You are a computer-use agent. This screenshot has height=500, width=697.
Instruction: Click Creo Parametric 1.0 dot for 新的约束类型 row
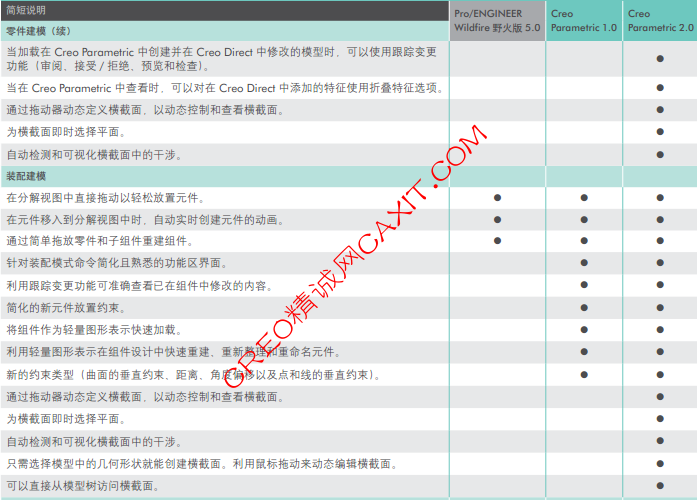[x=584, y=375]
